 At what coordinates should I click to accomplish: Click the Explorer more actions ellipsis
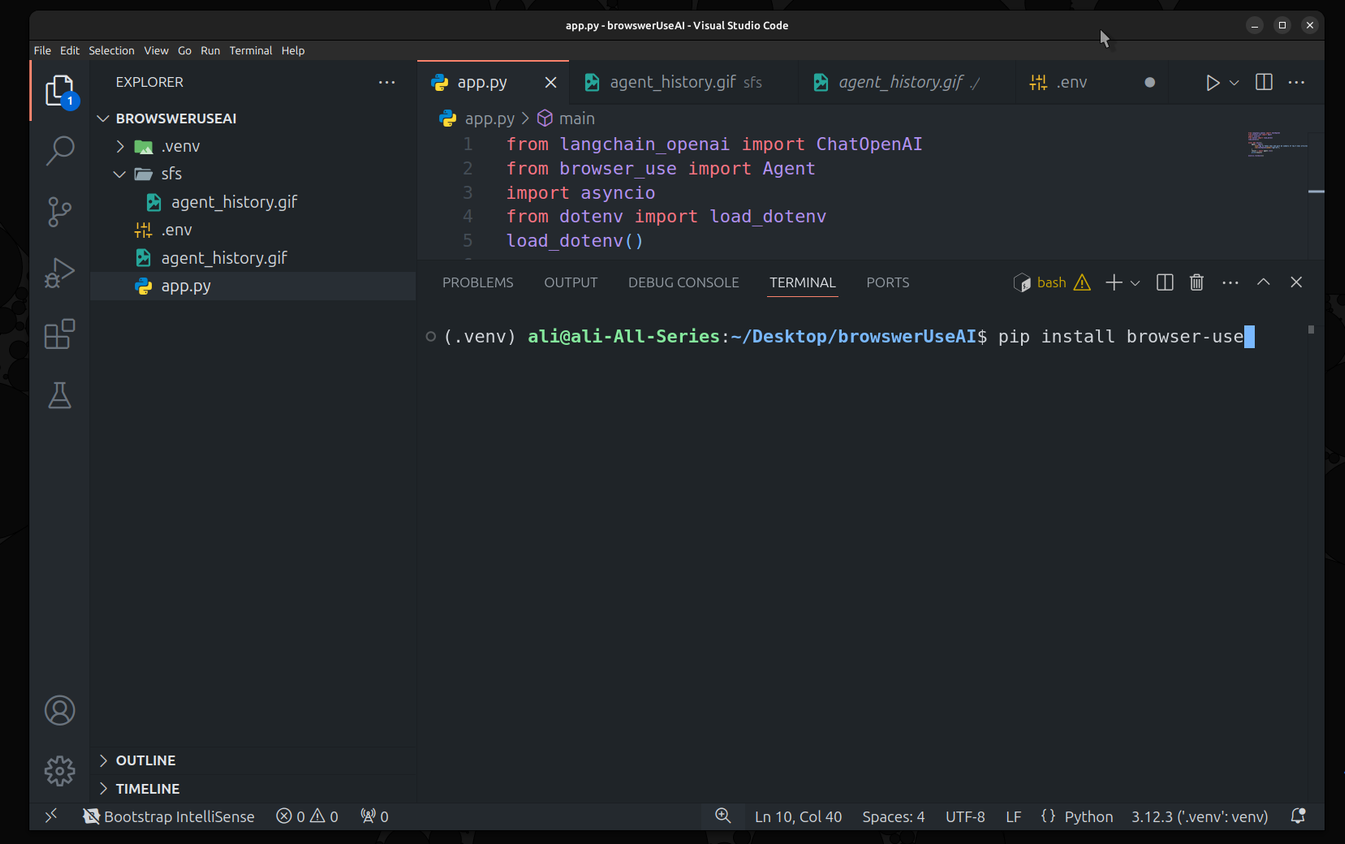point(387,82)
